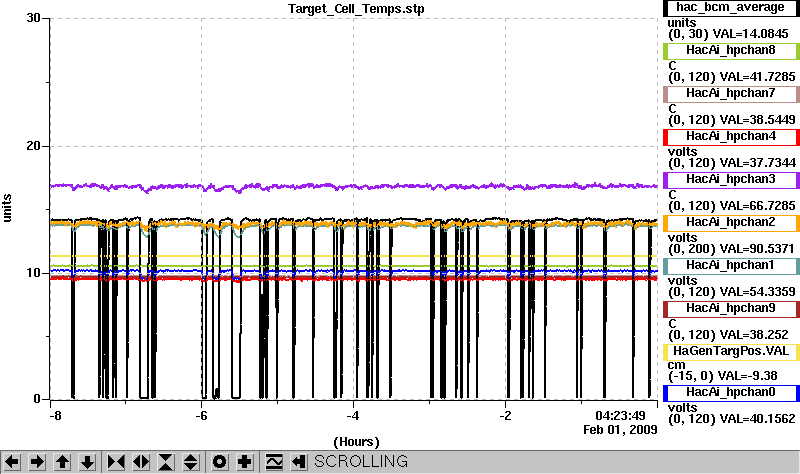Pan the plot left with the left arrow
The image size is (800, 474).
(12, 462)
